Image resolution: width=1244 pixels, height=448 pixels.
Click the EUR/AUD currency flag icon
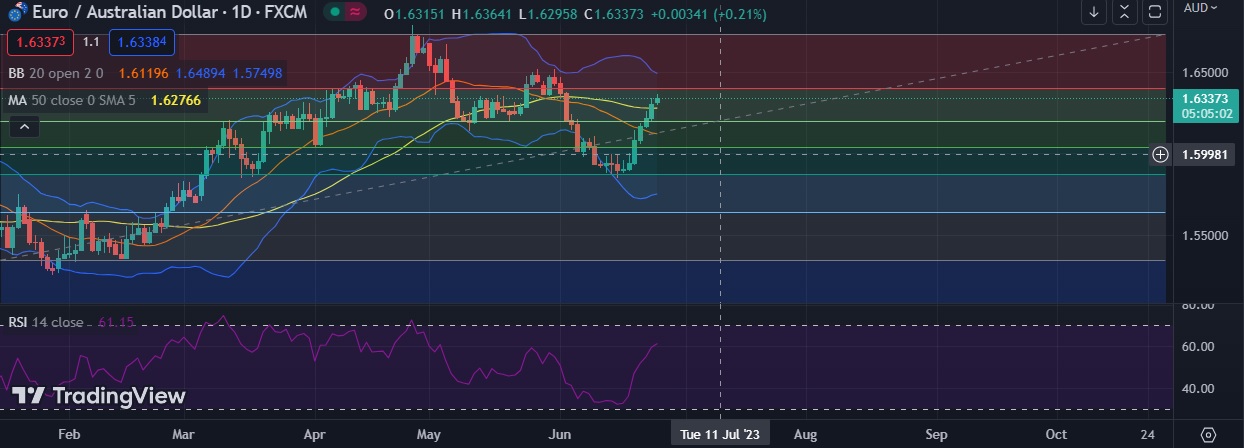(17, 12)
